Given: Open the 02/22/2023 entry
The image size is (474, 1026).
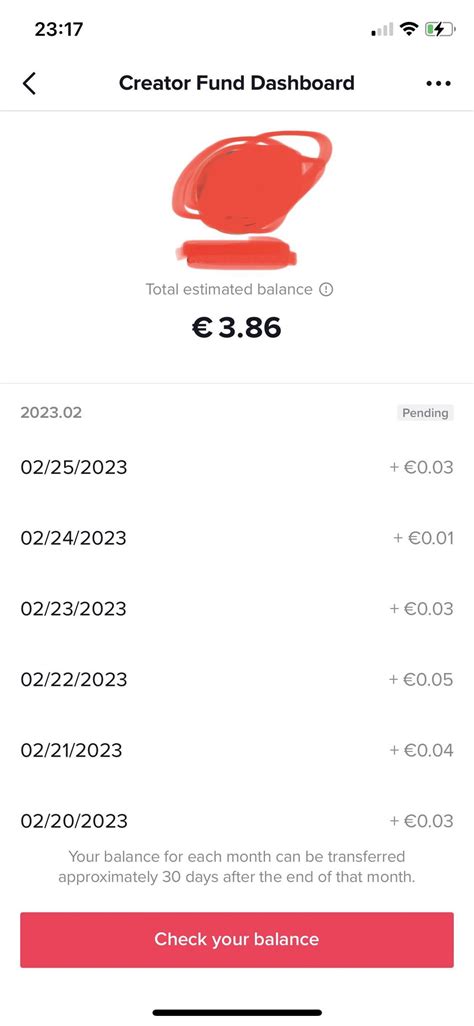Looking at the screenshot, I should (x=237, y=680).
